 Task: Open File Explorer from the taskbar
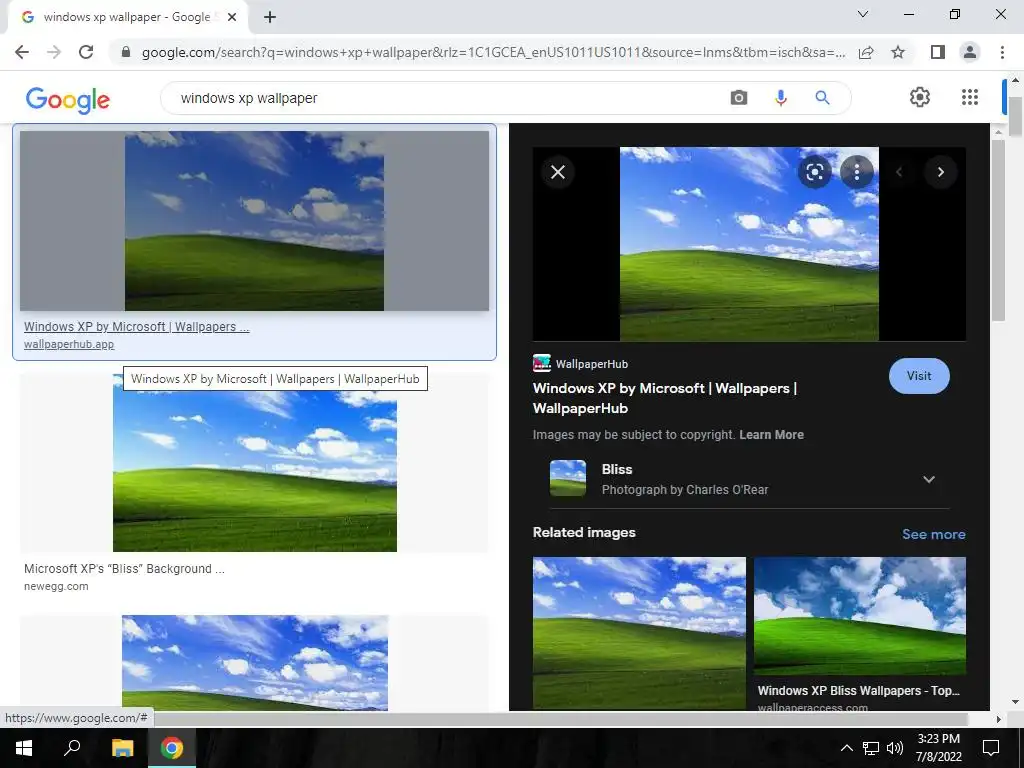(122, 748)
